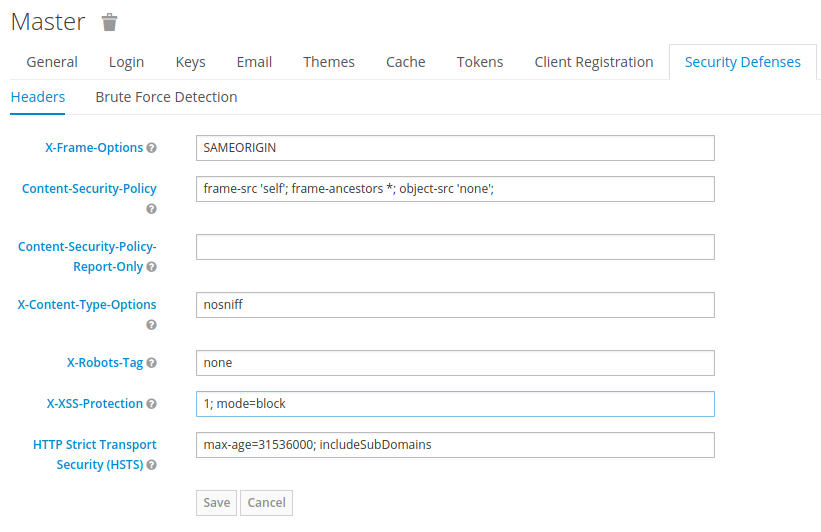
Task: Show help tooltip for X-Frame-Options
Action: 151,148
